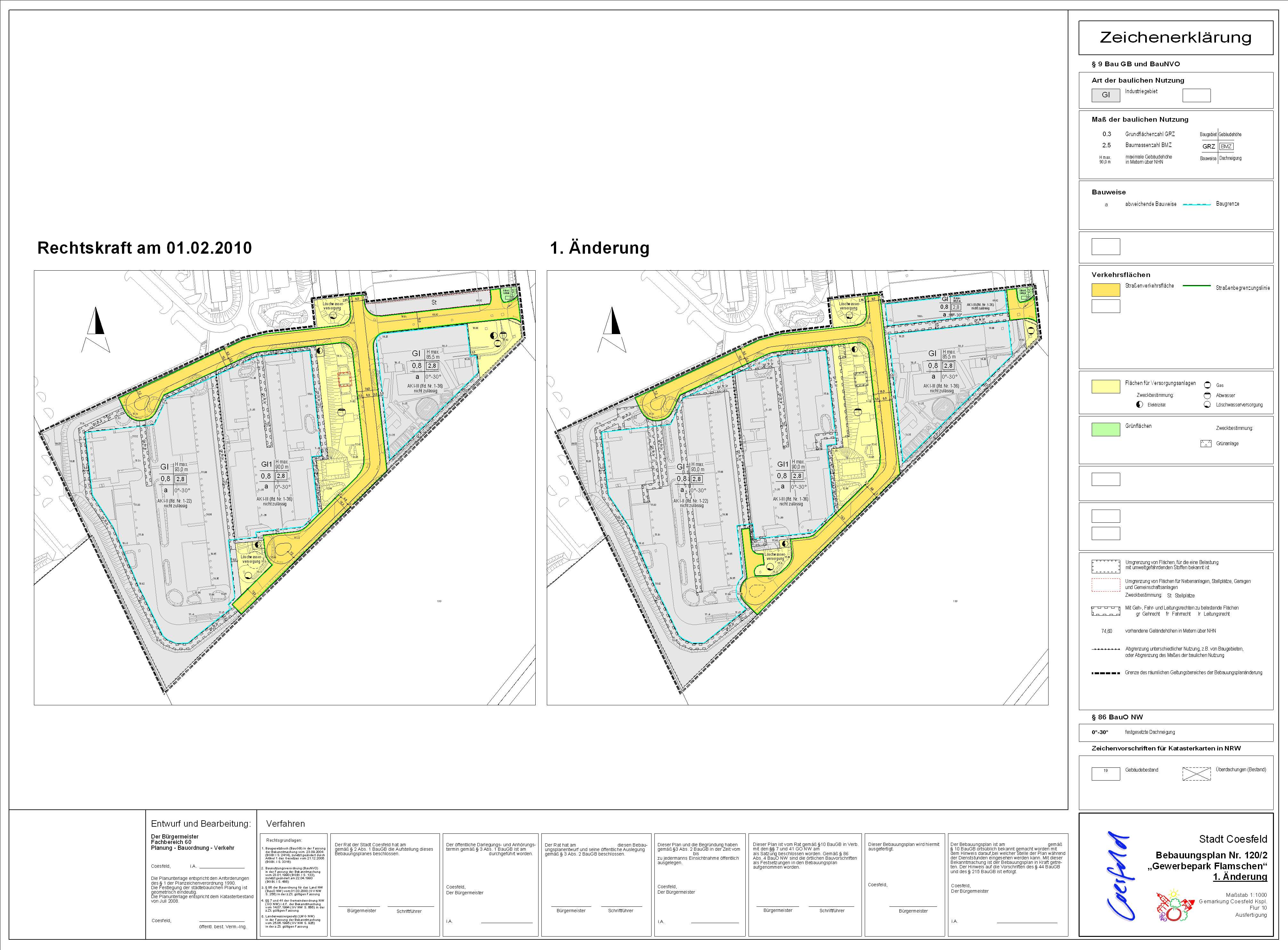Click the 0°-30° Dachneigung value in the legend
1288x950 pixels.
(x=1099, y=733)
